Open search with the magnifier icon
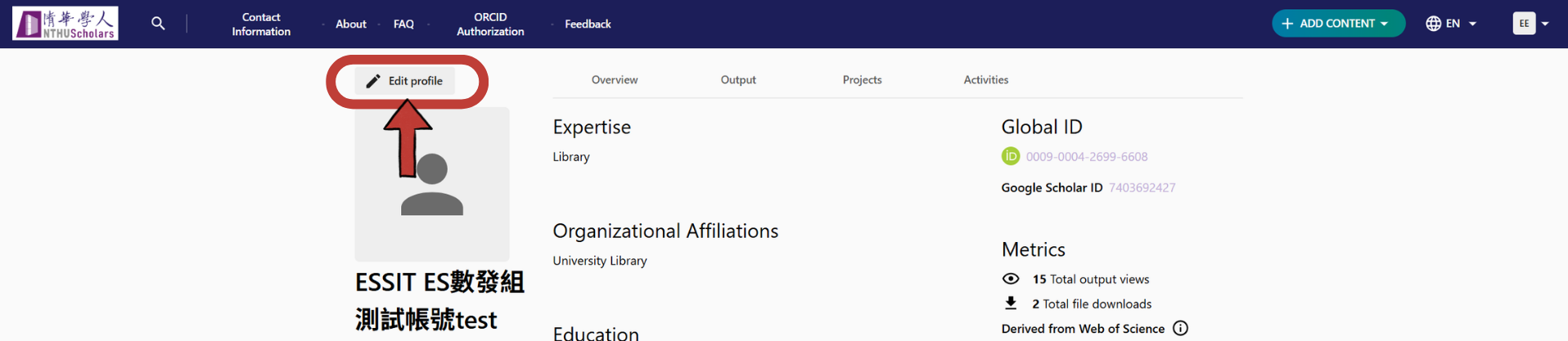 (158, 24)
